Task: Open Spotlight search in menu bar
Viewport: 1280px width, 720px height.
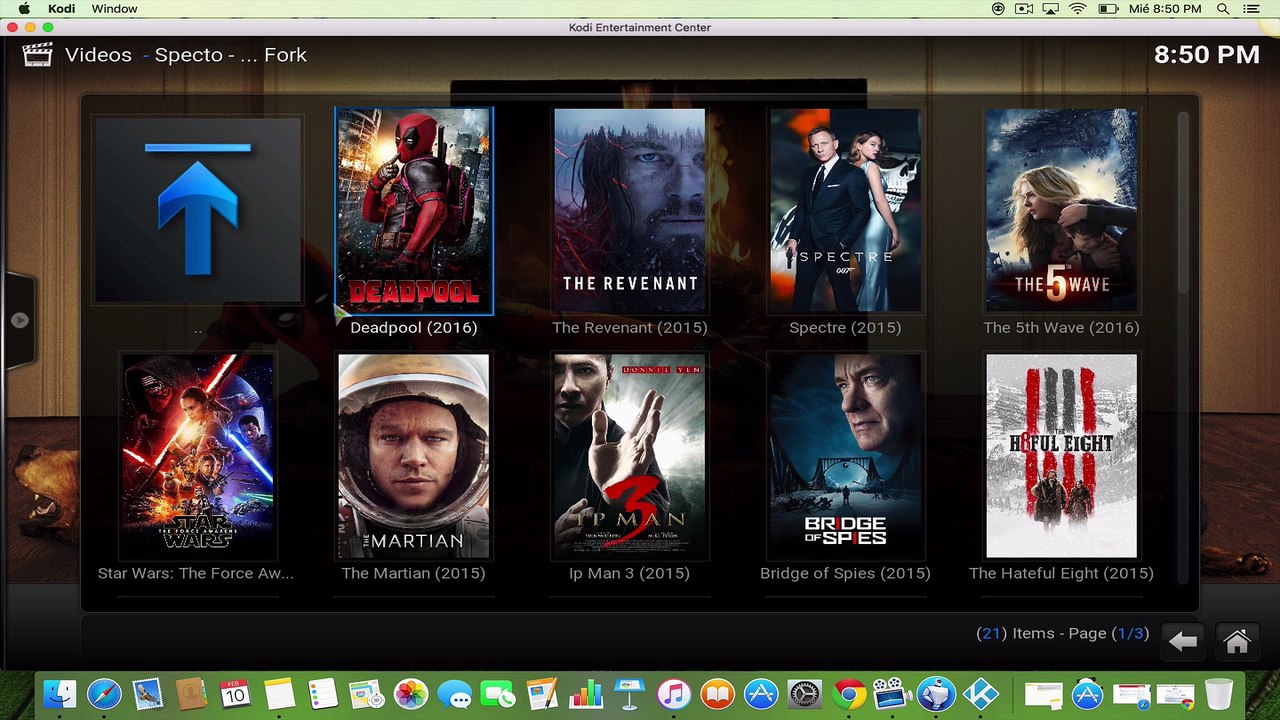Action: click(x=1223, y=9)
